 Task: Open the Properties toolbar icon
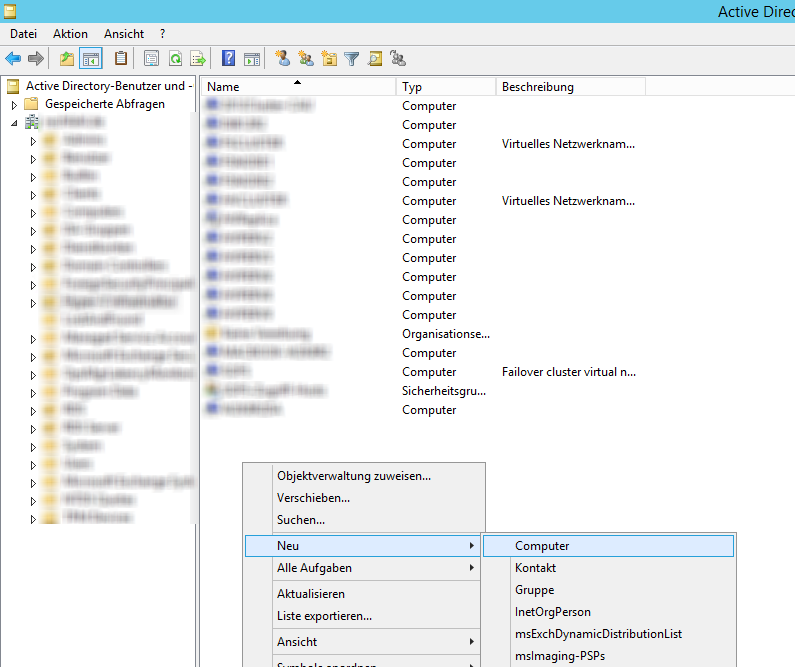pos(152,59)
